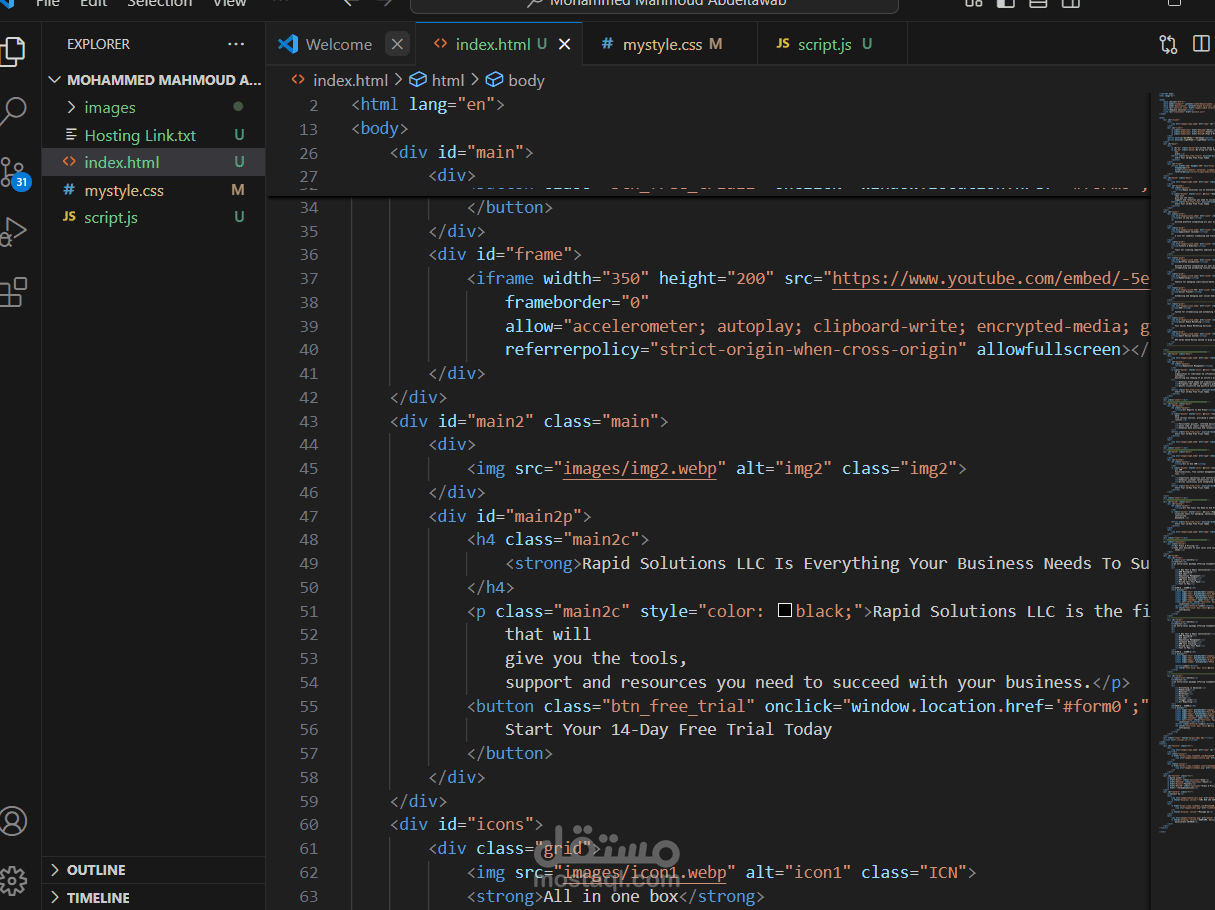Open the Run and Debug view
Viewport: 1215px width, 910px height.
(x=14, y=232)
